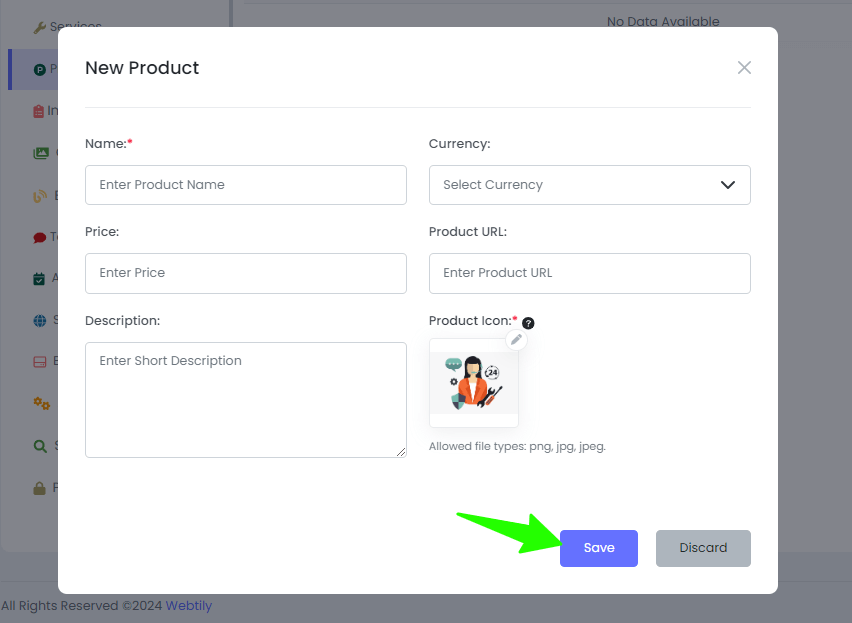The image size is (852, 623).
Task: Click the green P products icon in sidebar
Action: (x=40, y=70)
